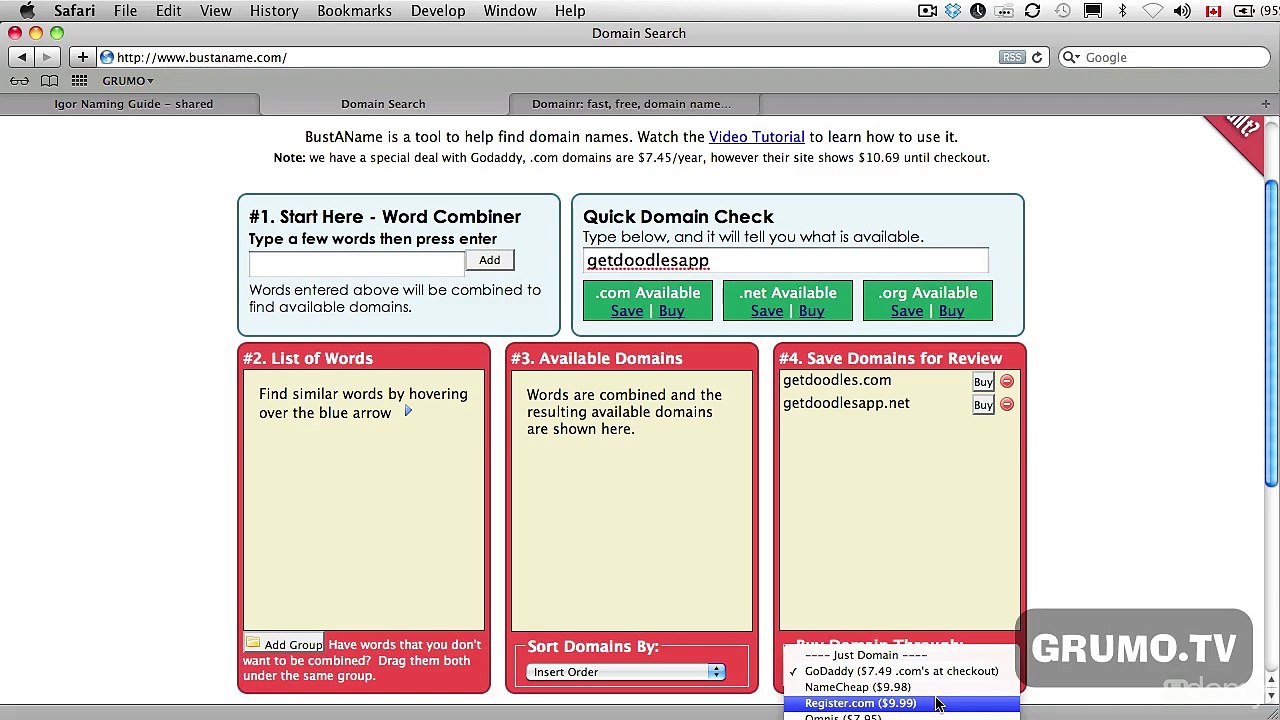
Task: Remove getdoodlesapp.net with red minus icon
Action: (x=1006, y=404)
